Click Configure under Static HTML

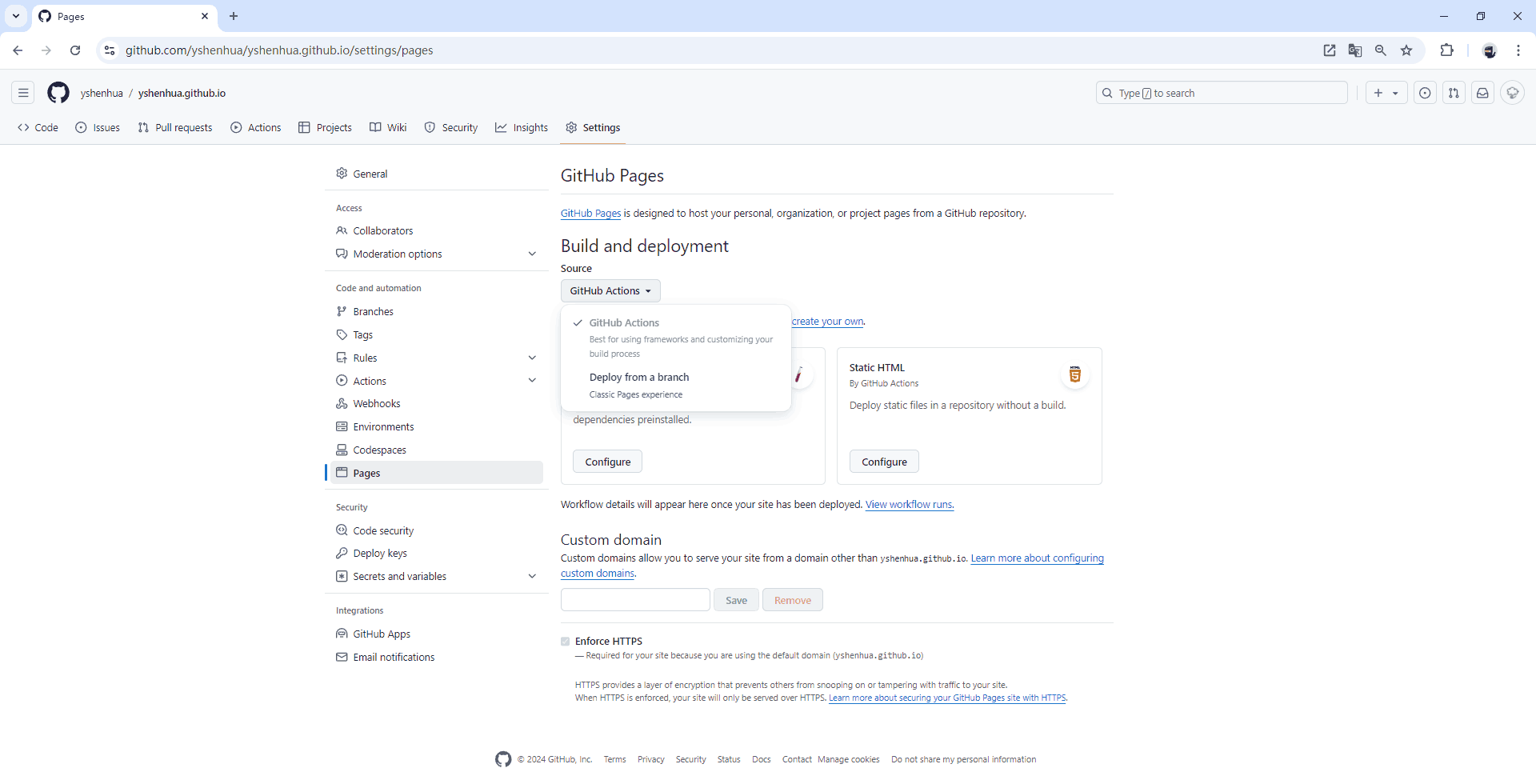pyautogui.click(x=884, y=462)
